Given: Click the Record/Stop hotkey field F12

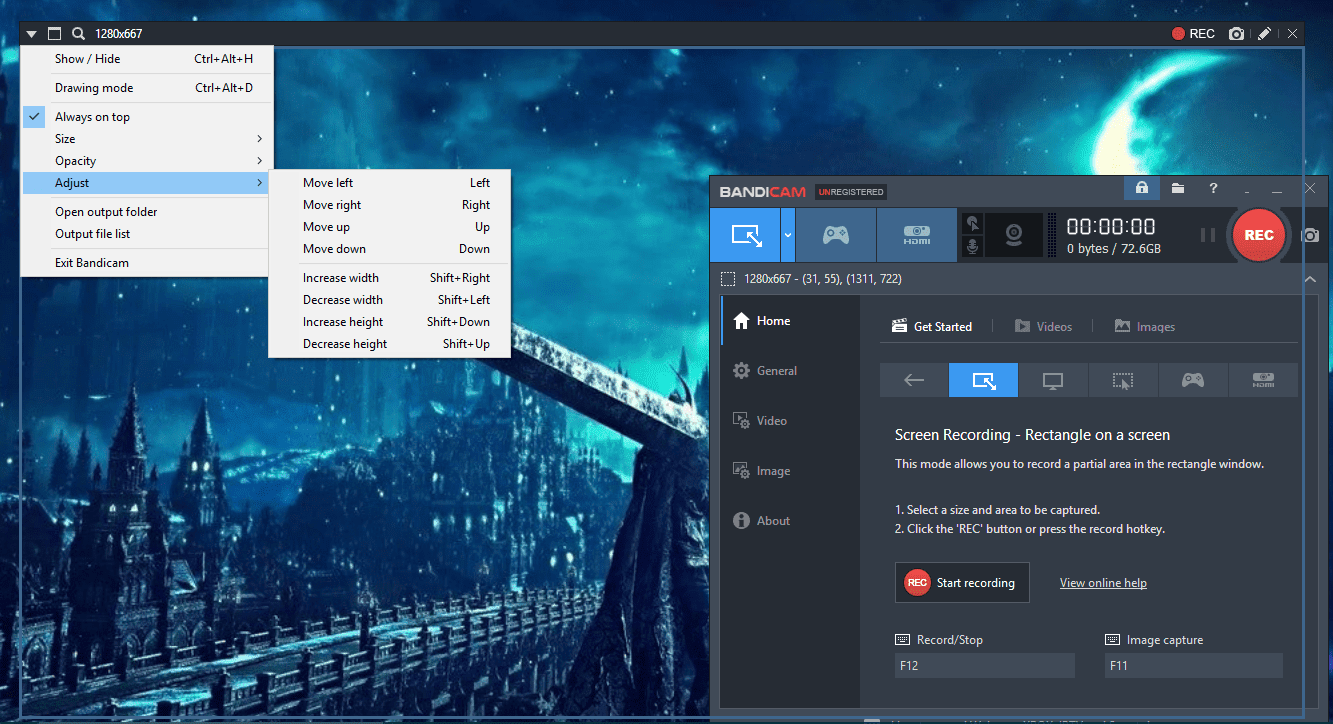Looking at the screenshot, I should 985,665.
